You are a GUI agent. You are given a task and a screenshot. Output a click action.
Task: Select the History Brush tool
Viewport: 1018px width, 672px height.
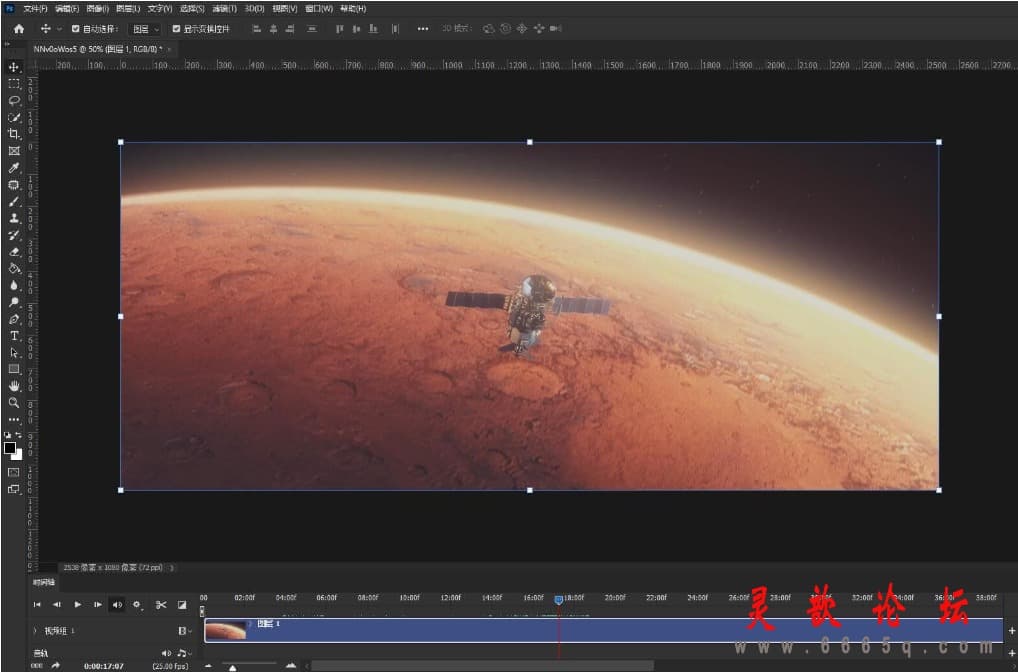(x=14, y=235)
